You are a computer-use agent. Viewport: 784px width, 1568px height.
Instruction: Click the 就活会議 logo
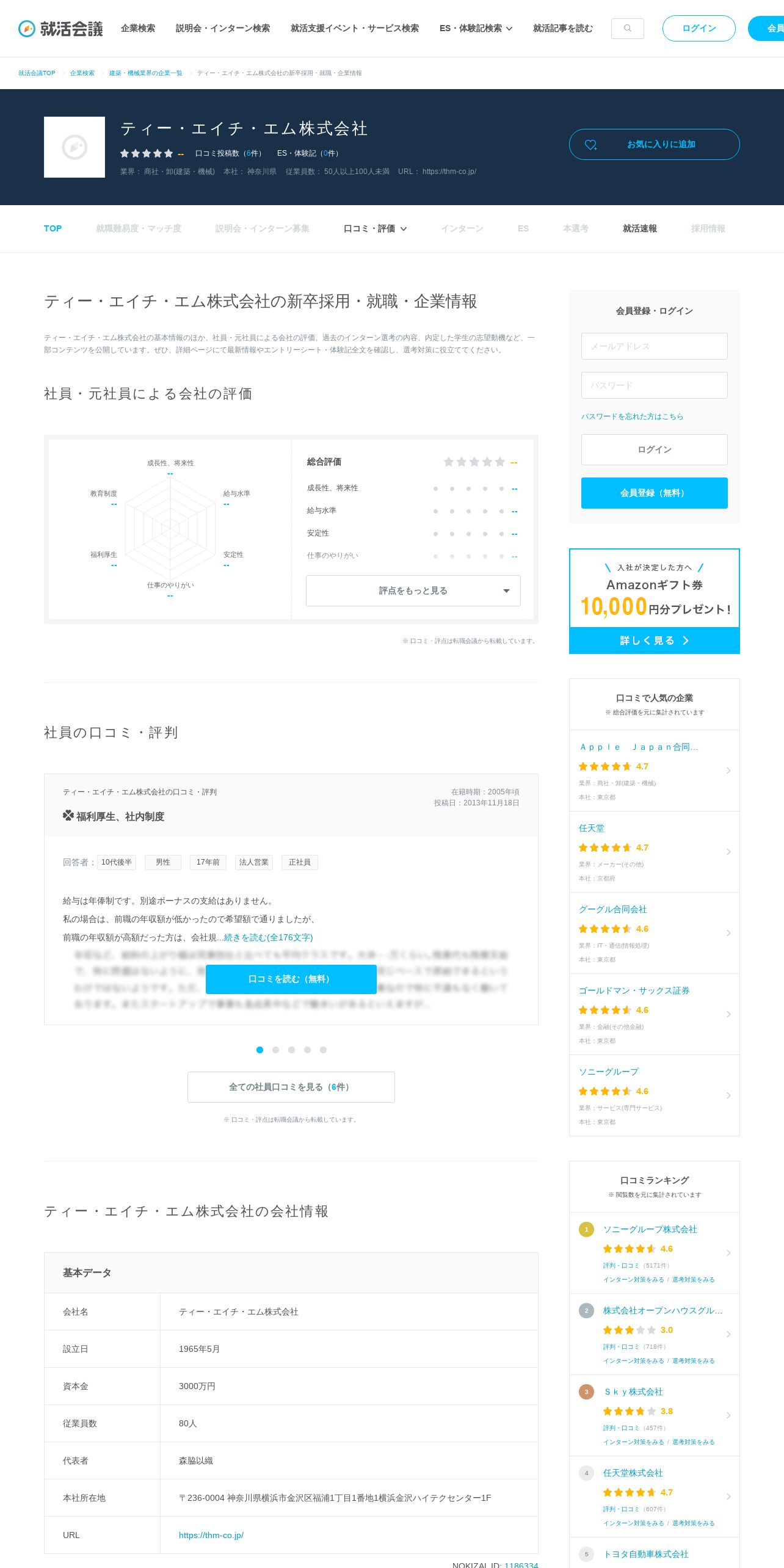[60, 29]
